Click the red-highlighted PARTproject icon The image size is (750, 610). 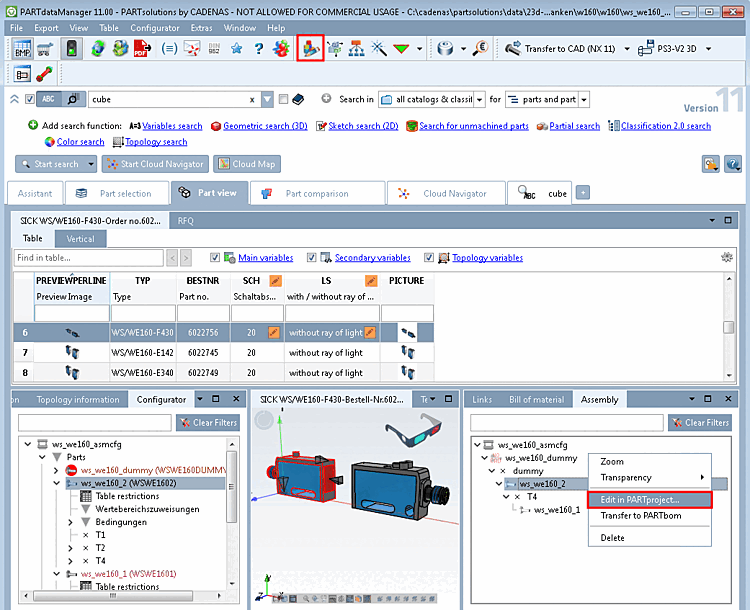(x=310, y=48)
